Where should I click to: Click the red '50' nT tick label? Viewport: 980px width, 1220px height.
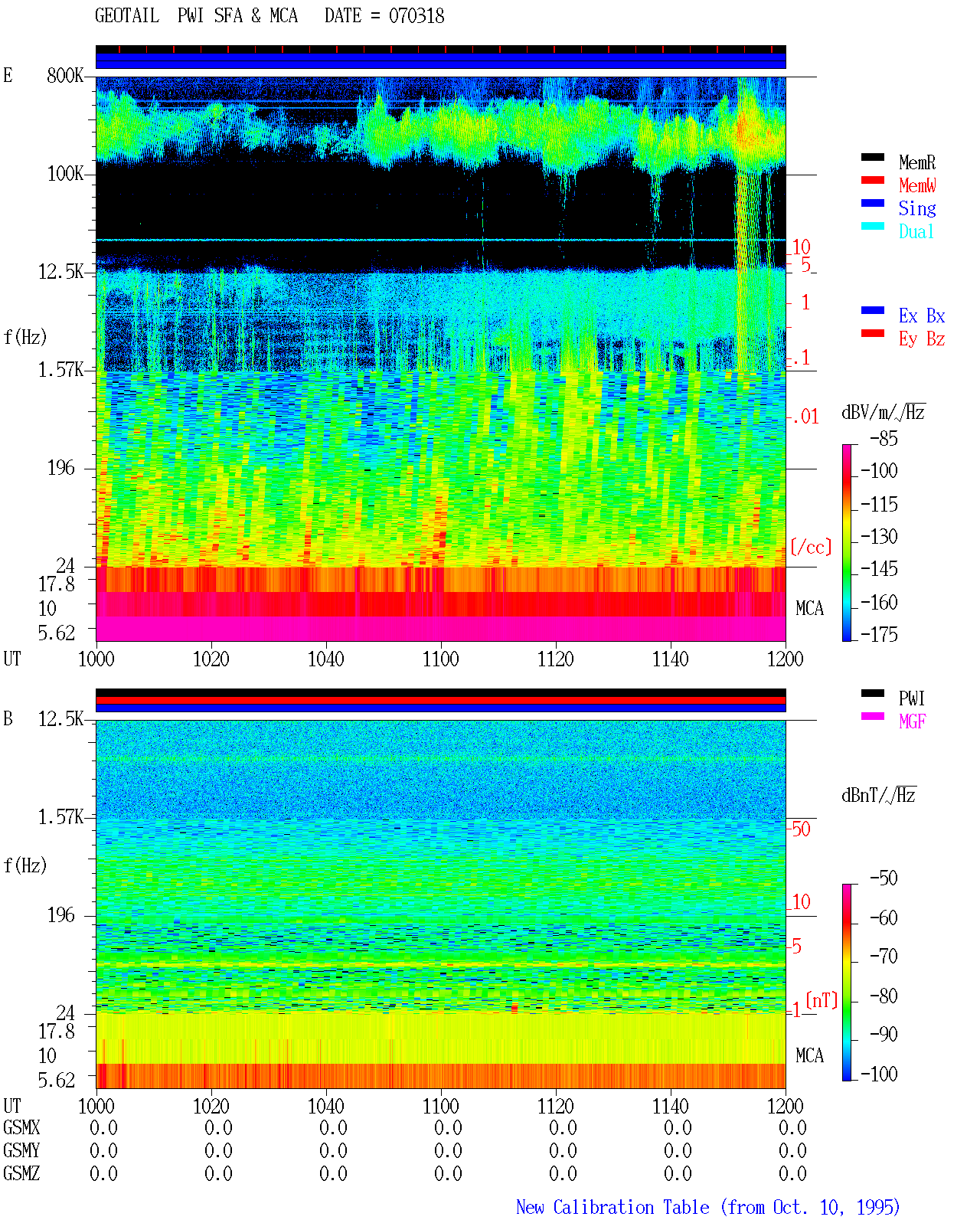[x=801, y=829]
